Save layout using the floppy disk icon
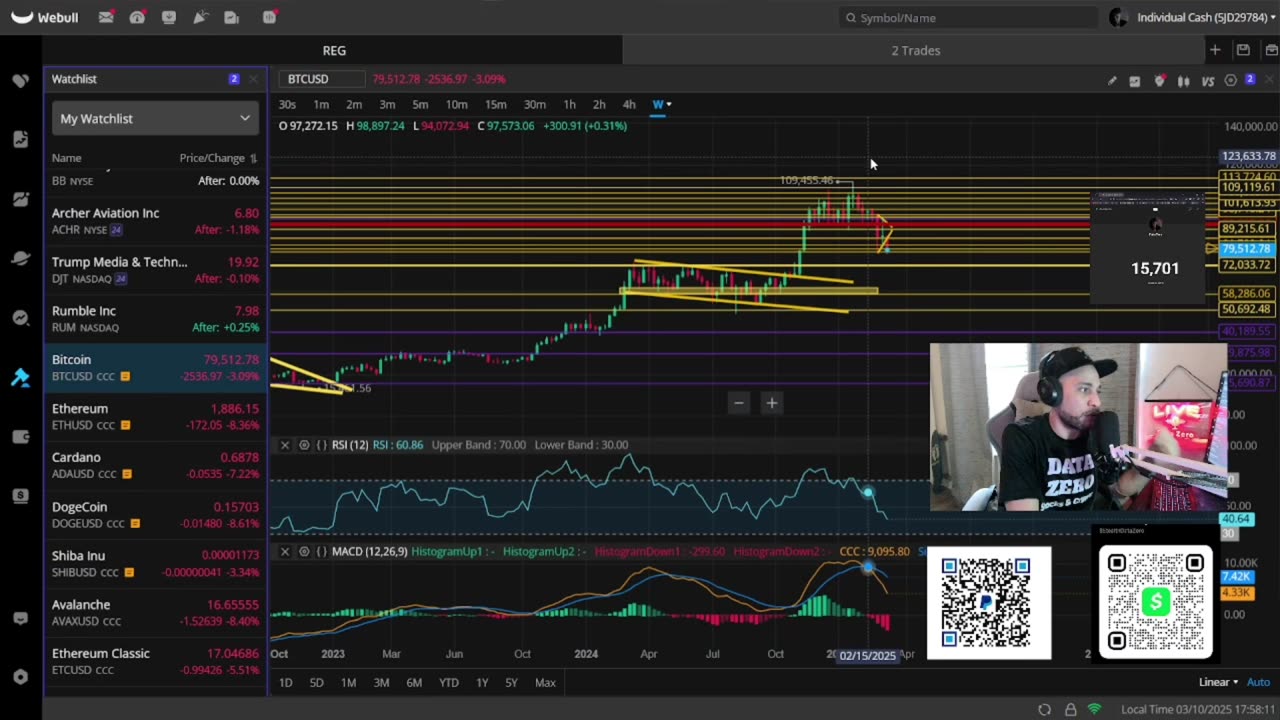The image size is (1280, 720). tap(1243, 50)
